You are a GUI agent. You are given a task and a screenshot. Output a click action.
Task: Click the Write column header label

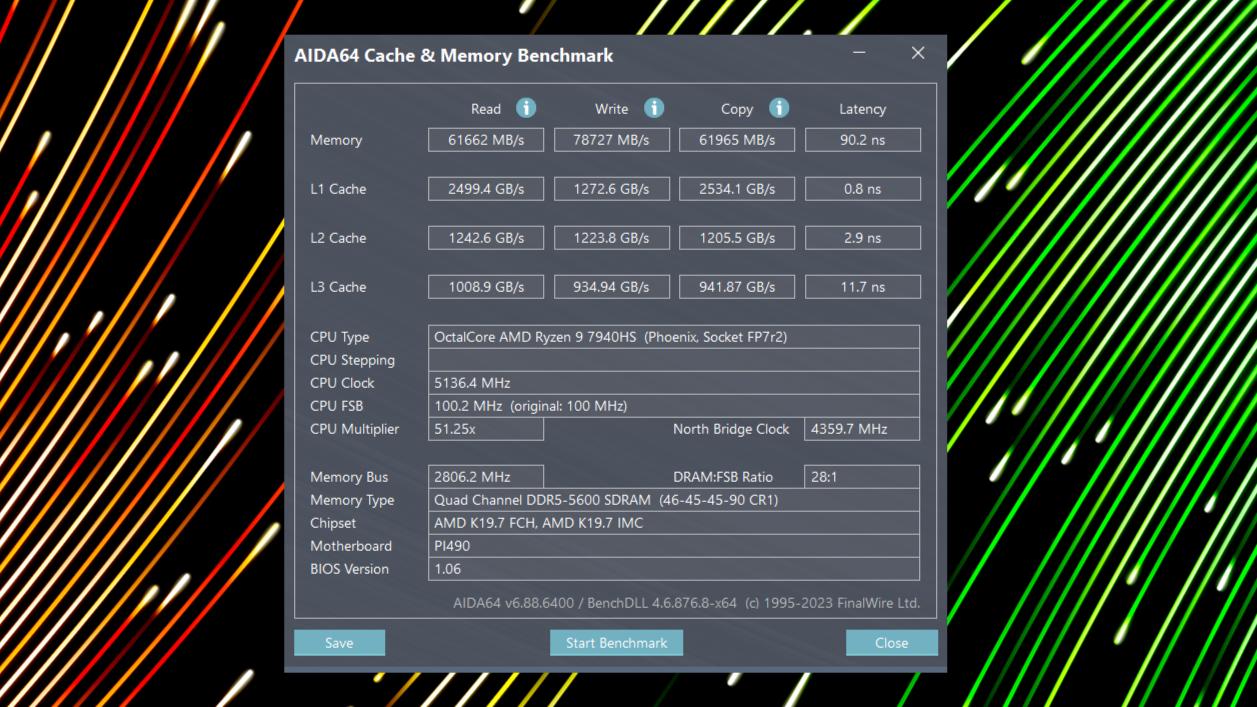tap(612, 109)
